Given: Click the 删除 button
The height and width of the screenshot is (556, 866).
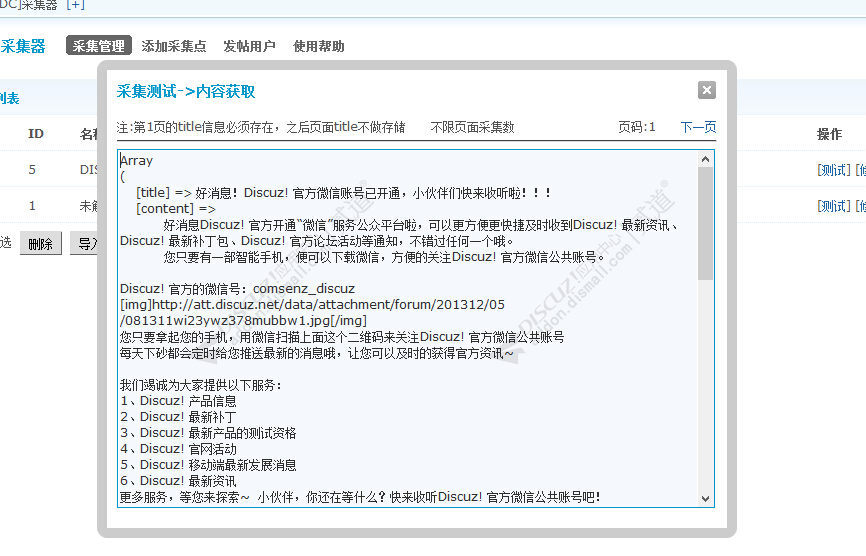Looking at the screenshot, I should (40, 243).
